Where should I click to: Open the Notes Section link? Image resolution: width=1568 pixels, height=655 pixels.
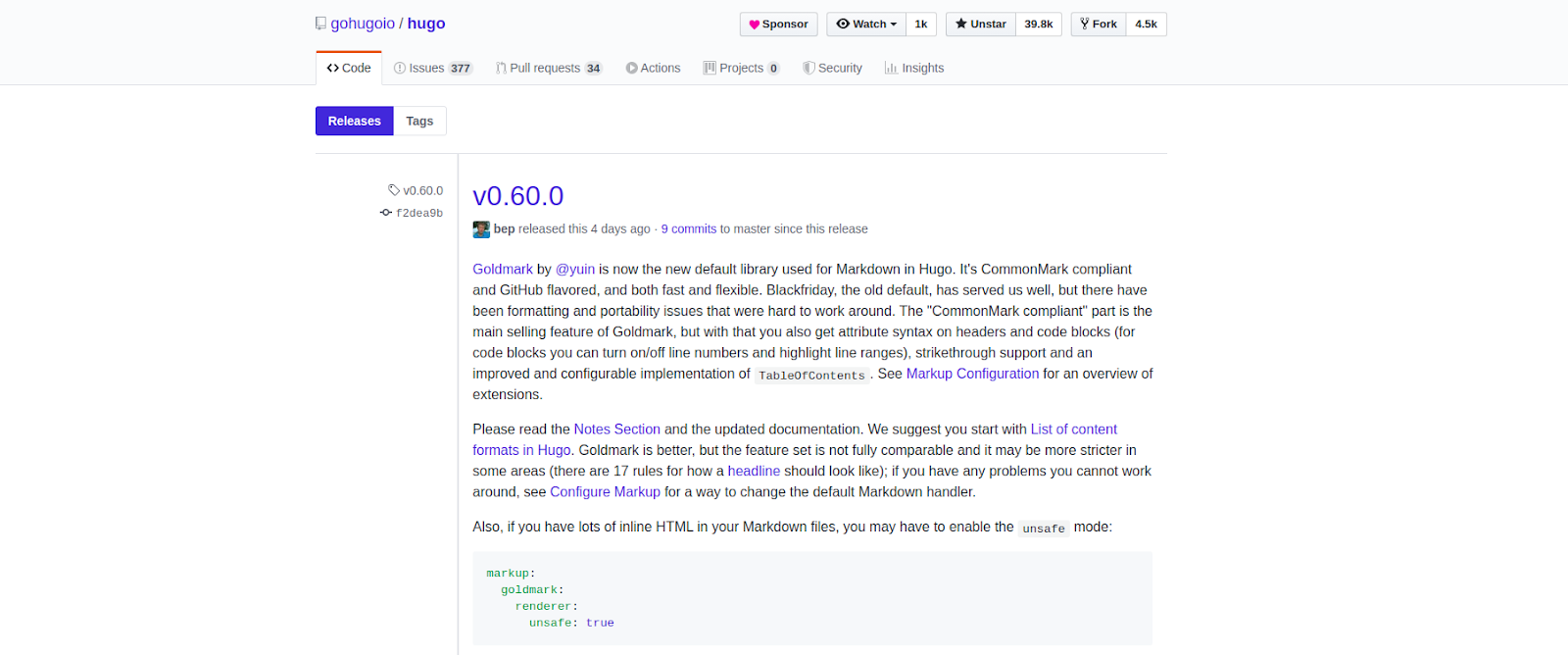point(617,429)
